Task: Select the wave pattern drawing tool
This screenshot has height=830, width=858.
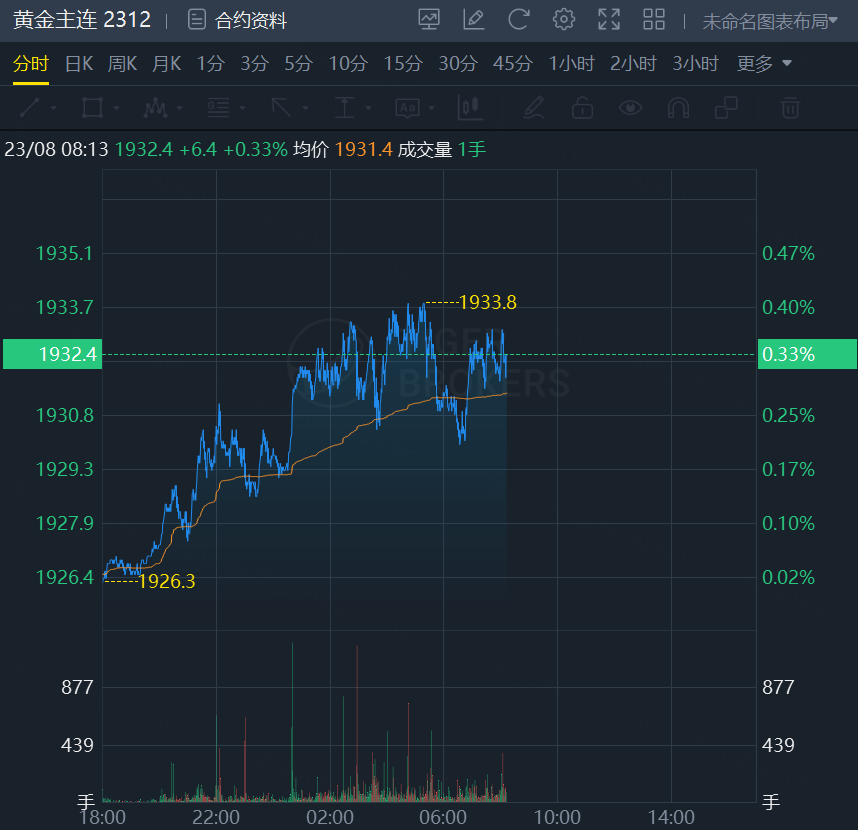Action: point(155,108)
